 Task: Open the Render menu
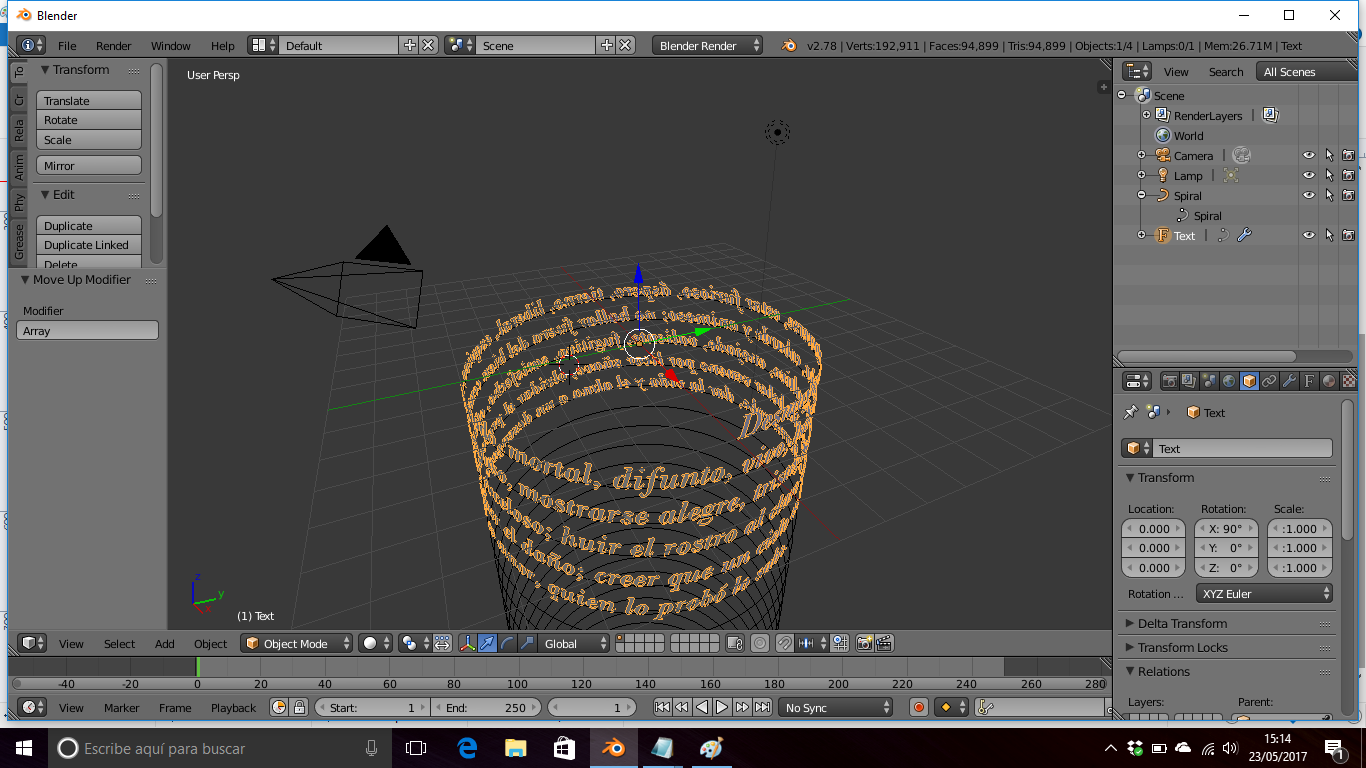coord(114,45)
